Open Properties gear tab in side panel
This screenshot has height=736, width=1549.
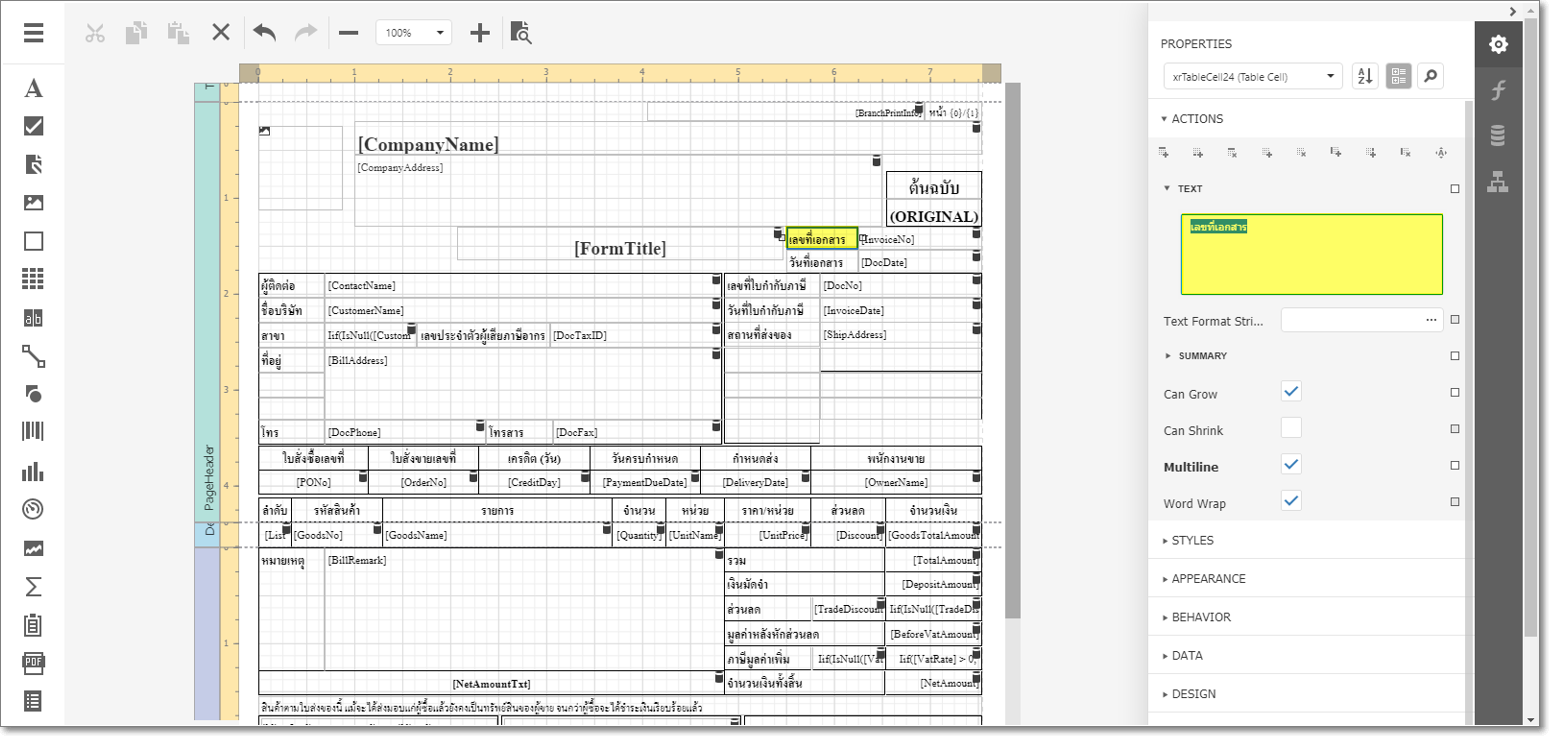1498,44
